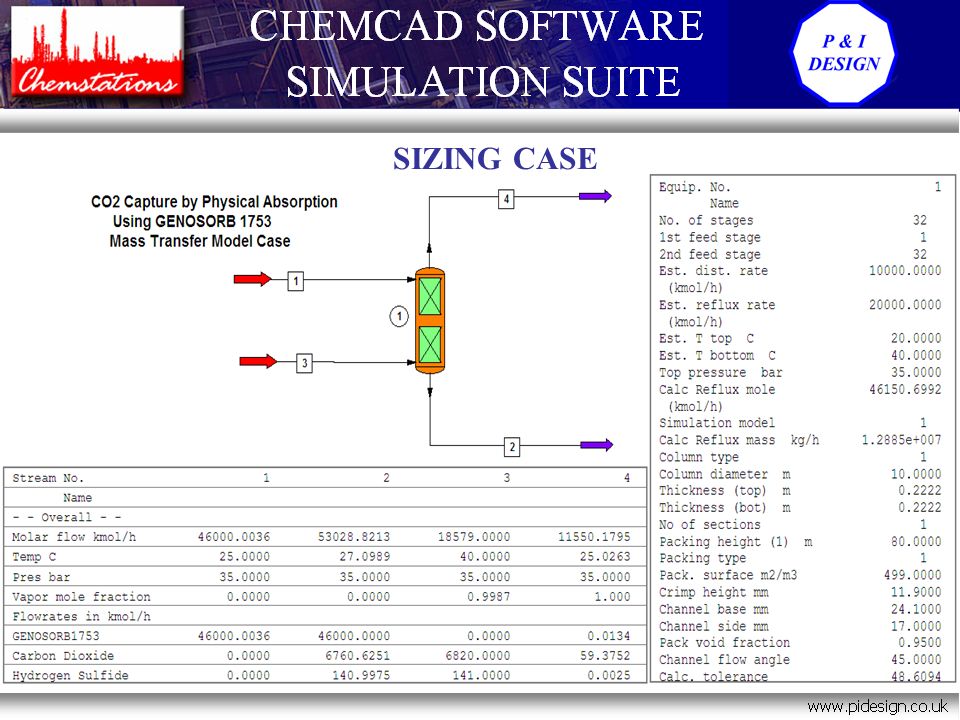Click the P & I Design octagon logo
The height and width of the screenshot is (720, 960).
tap(844, 53)
